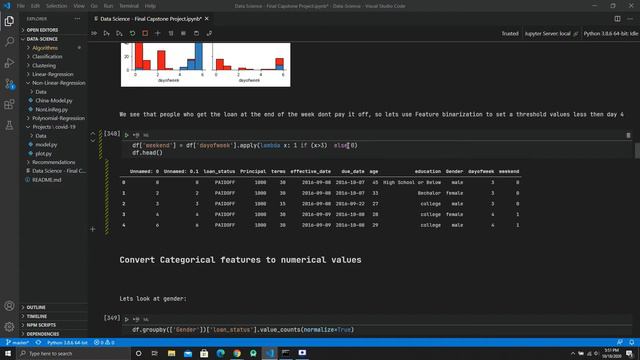Open China-Model.py file
The height and width of the screenshot is (360, 640).
(x=53, y=100)
